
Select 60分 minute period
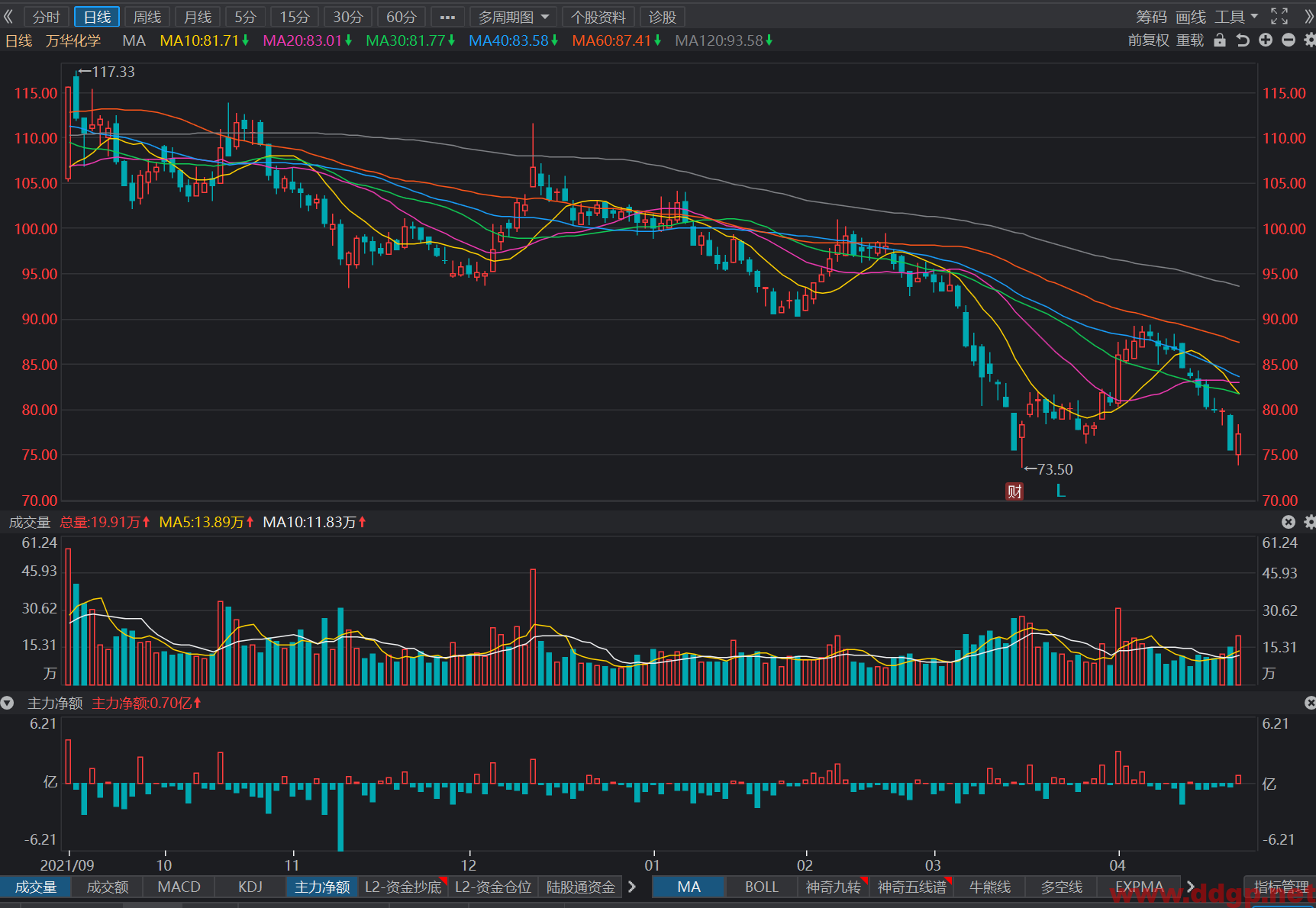coord(402,17)
